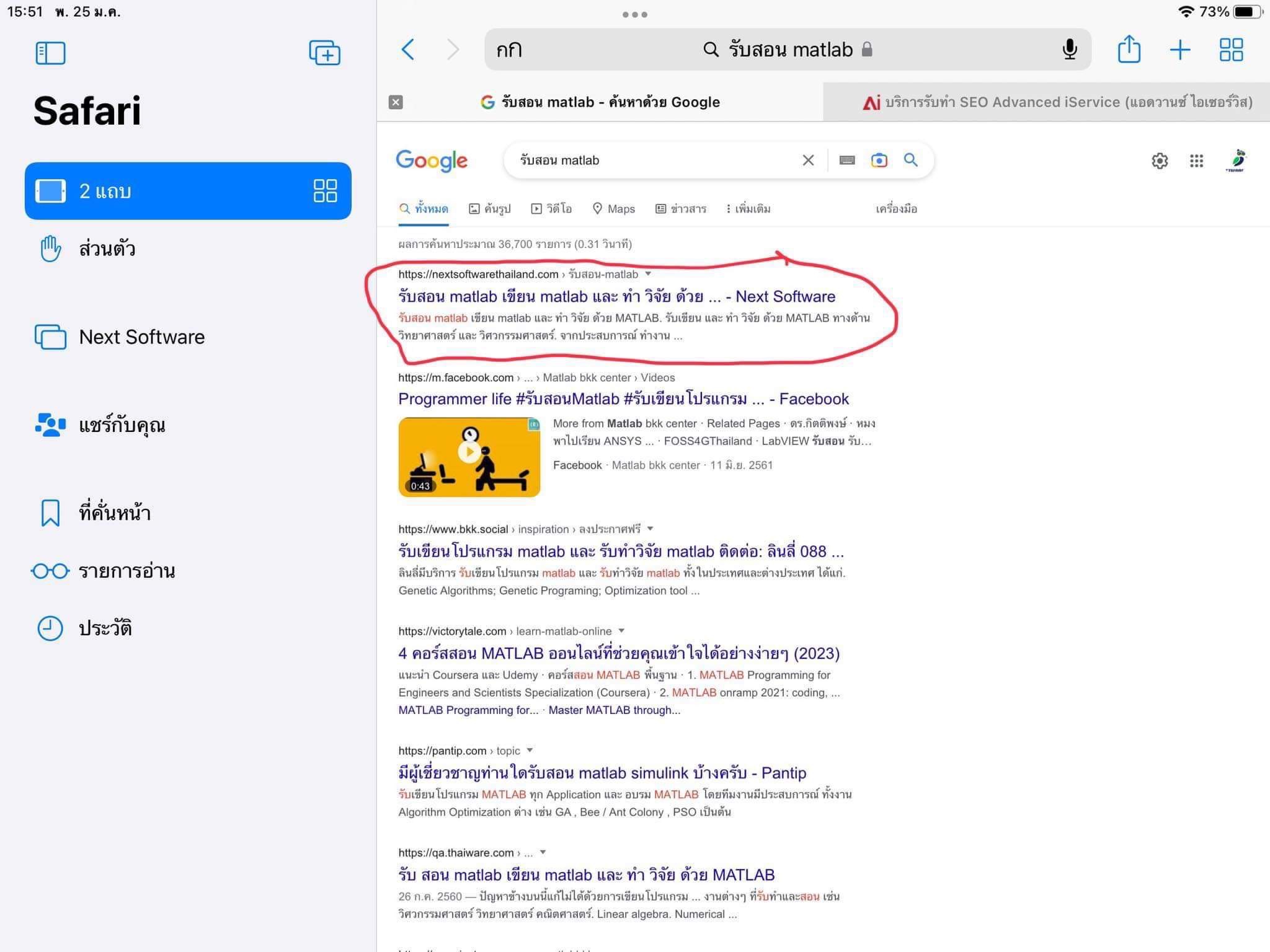Open the Next Software search result link
Screen dimensions: 1270x952
point(616,296)
